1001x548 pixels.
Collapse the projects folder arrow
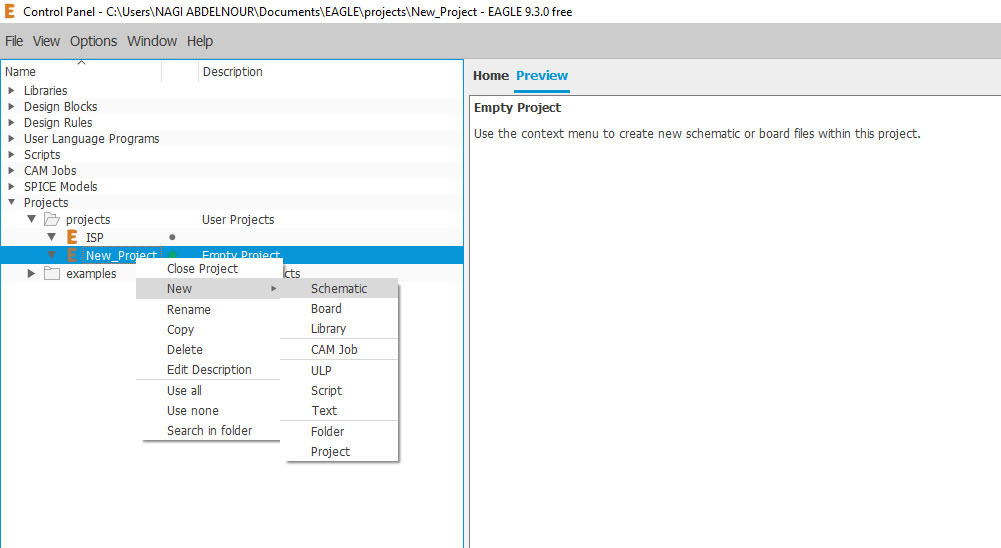point(31,219)
